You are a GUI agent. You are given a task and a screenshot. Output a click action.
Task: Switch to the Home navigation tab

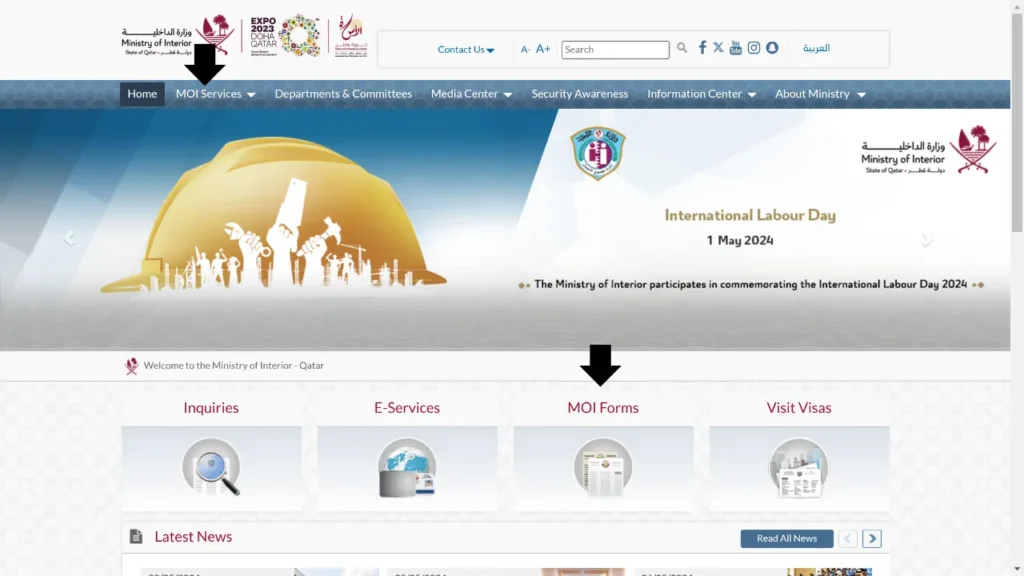coord(142,93)
